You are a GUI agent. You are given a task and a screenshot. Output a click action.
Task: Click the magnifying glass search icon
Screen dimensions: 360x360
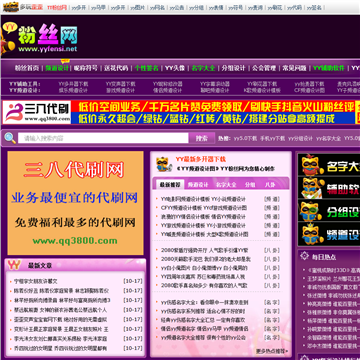(x=10, y=138)
